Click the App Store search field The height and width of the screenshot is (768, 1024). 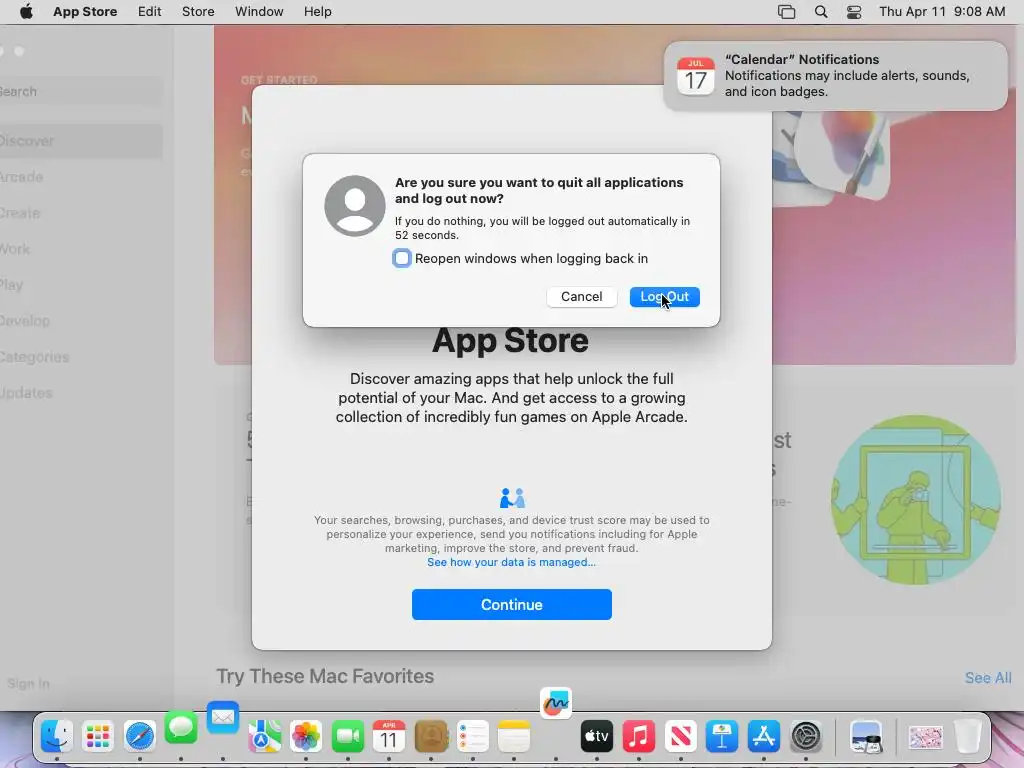(x=80, y=91)
